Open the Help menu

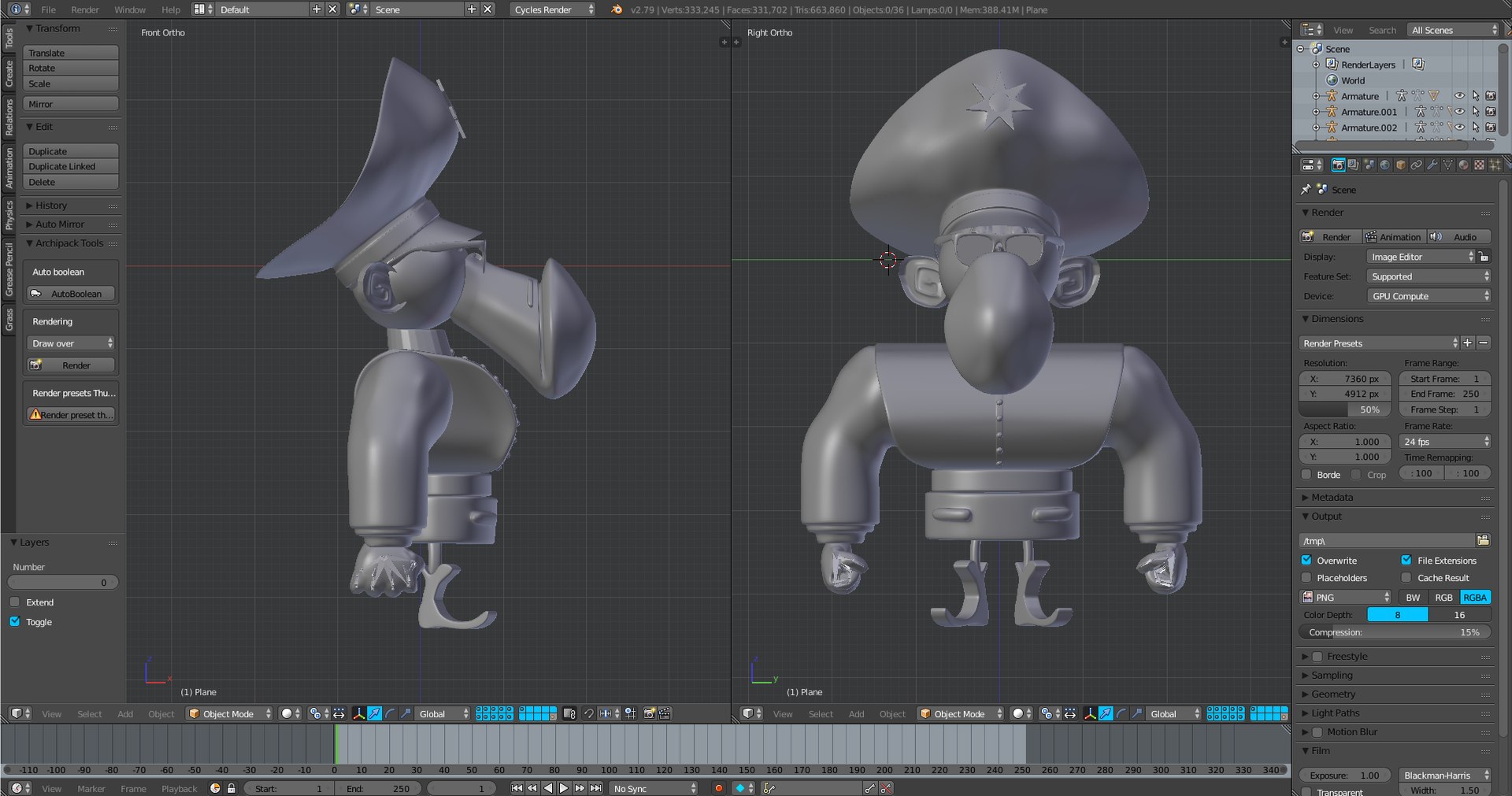(x=171, y=9)
